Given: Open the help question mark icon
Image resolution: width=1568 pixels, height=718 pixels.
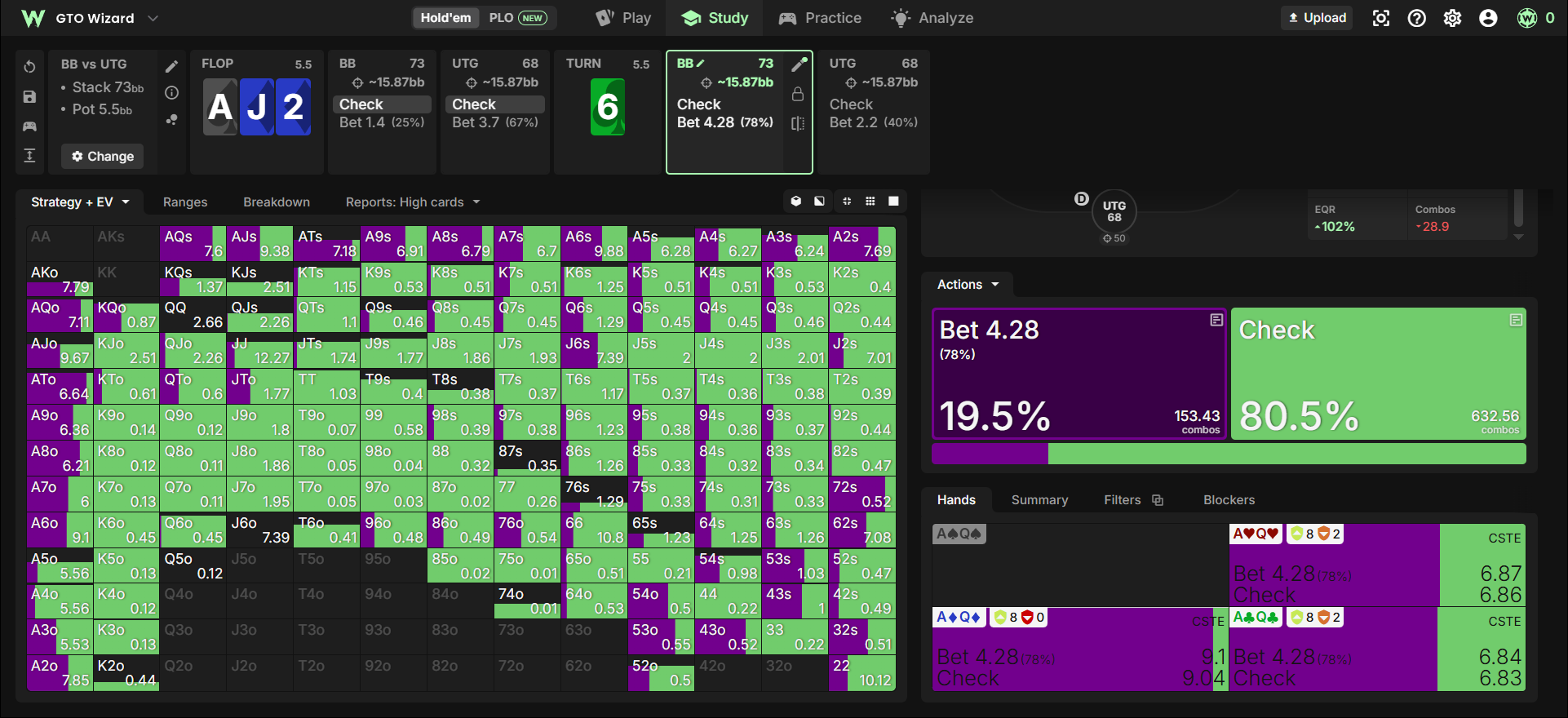Looking at the screenshot, I should click(1416, 18).
